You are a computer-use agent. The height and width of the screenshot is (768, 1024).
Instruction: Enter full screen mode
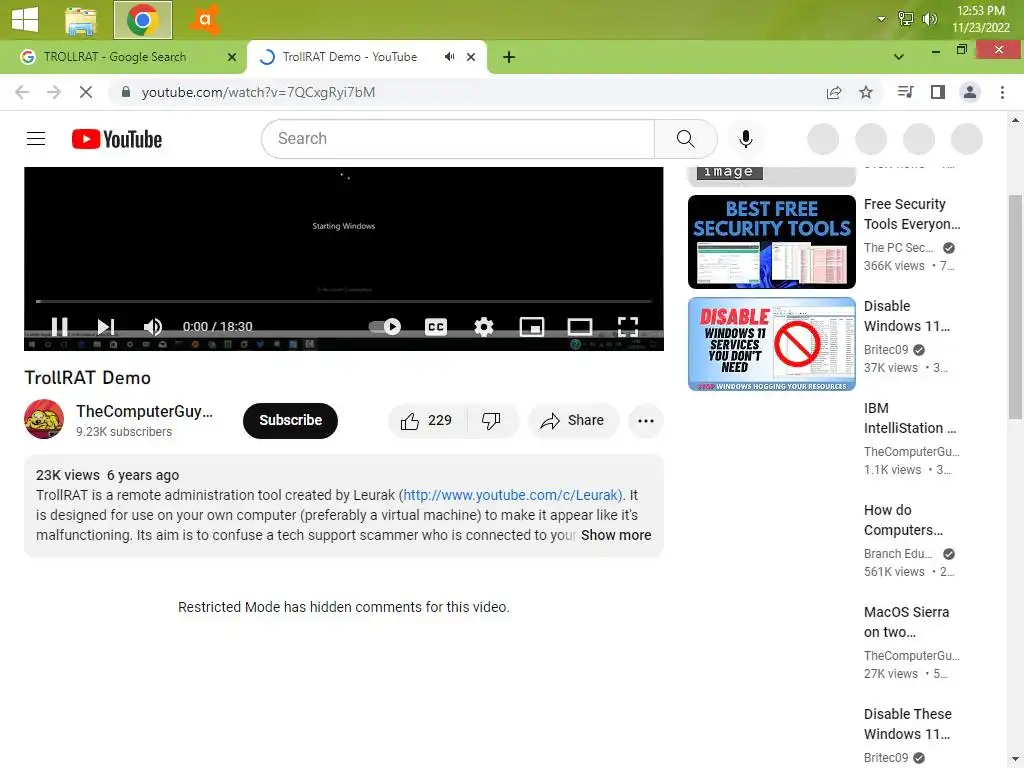[628, 327]
